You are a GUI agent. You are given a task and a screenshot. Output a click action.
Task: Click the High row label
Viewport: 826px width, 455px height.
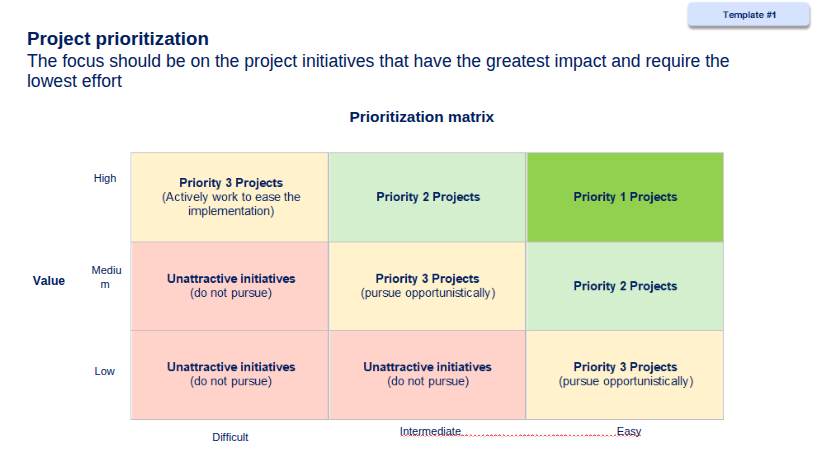(105, 178)
